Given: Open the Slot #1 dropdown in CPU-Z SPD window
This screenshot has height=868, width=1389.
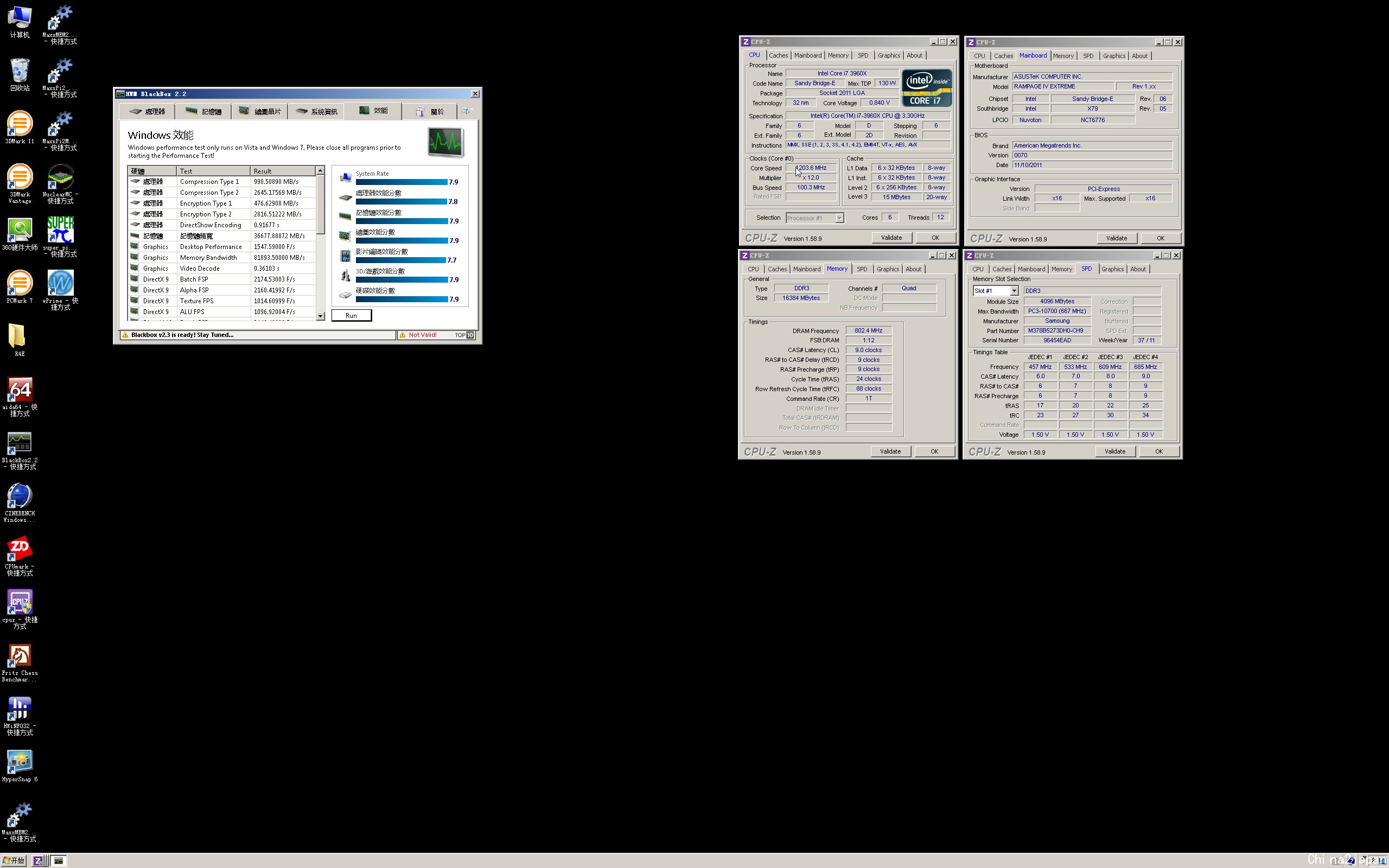Looking at the screenshot, I should [x=995, y=291].
